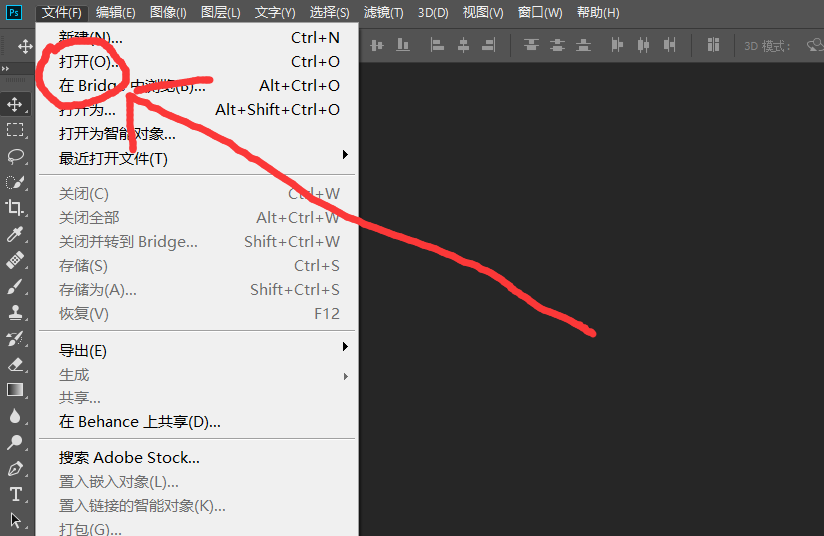824x536 pixels.
Task: Open the 编辑(E) menu
Action: pos(116,12)
